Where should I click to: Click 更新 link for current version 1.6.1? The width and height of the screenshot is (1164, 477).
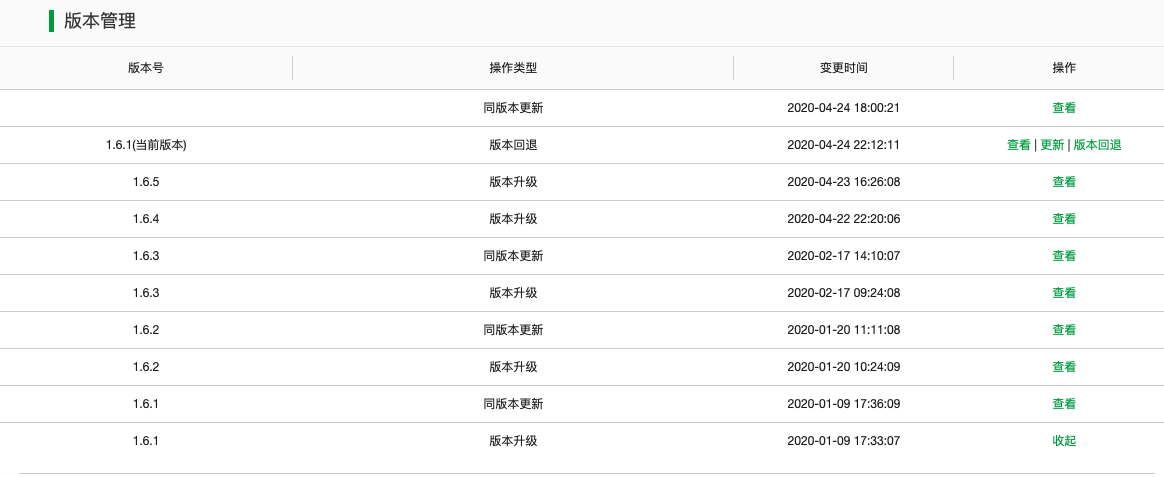click(x=1052, y=145)
